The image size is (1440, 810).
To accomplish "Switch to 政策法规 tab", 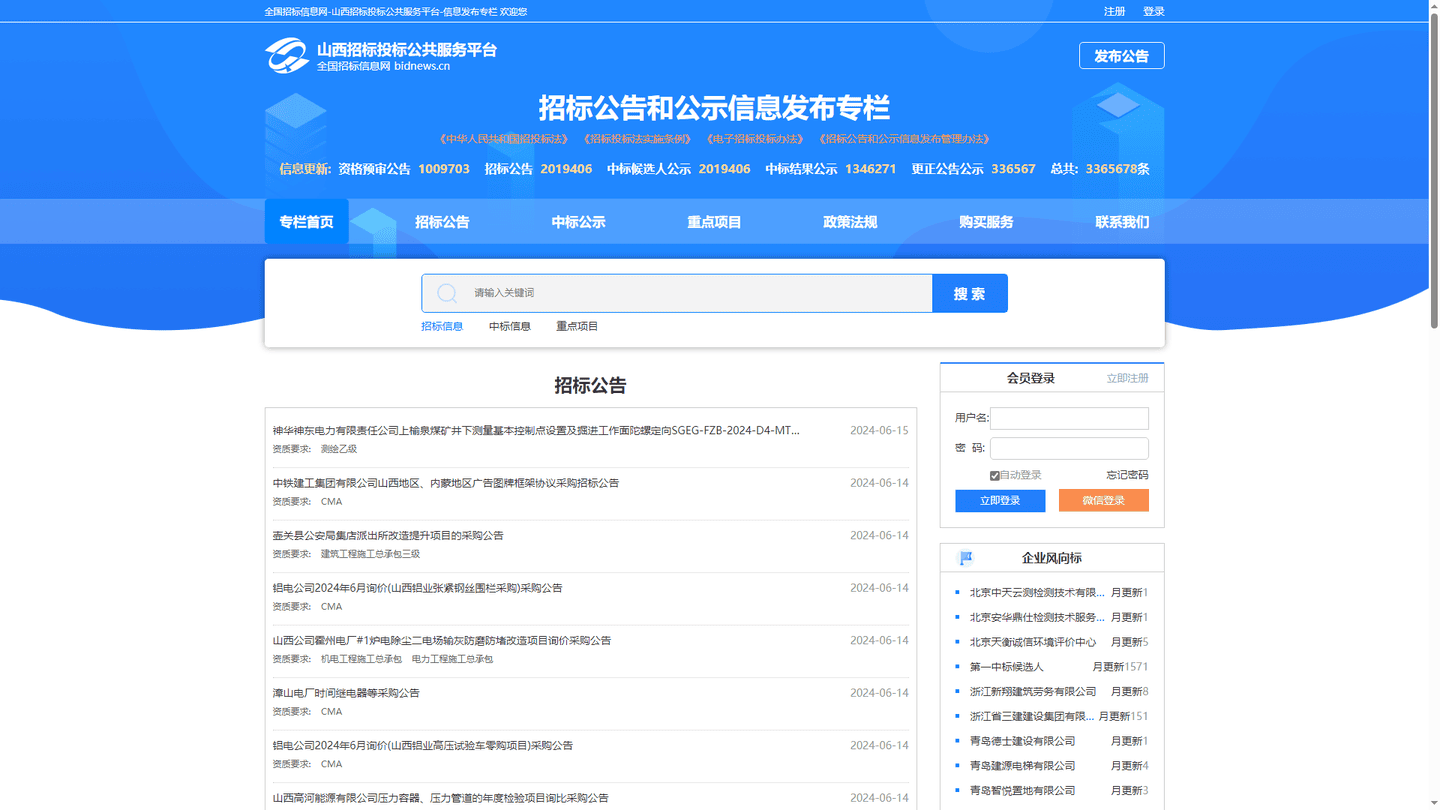I will [850, 221].
